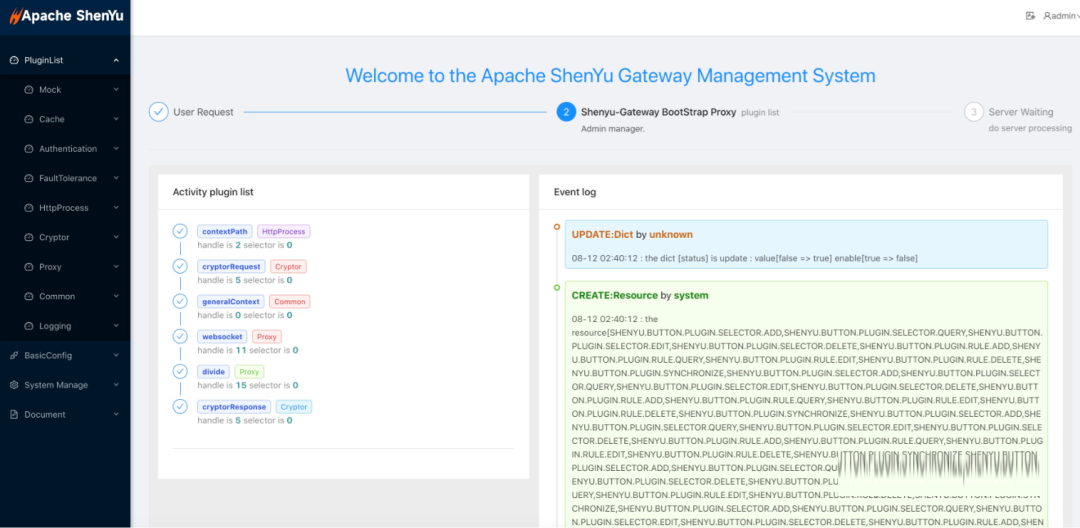Click the Document sidebar icon
The height and width of the screenshot is (528, 1080).
click(14, 415)
